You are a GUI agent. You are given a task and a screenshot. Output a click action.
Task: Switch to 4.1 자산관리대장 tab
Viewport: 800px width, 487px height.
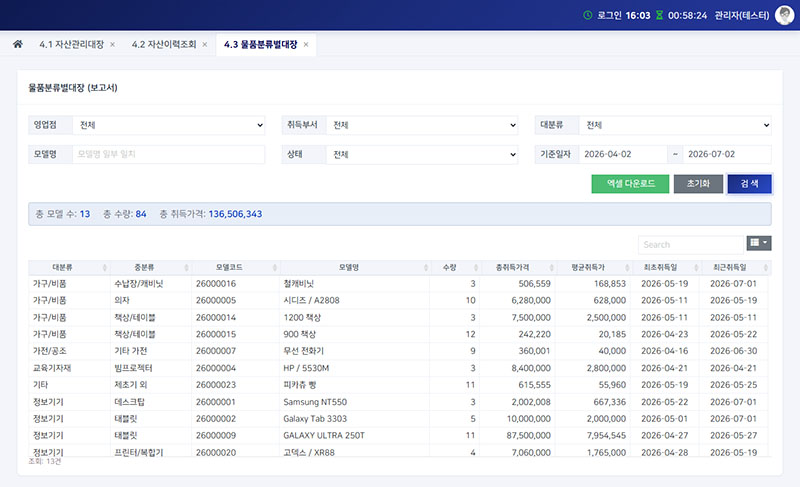(x=71, y=44)
